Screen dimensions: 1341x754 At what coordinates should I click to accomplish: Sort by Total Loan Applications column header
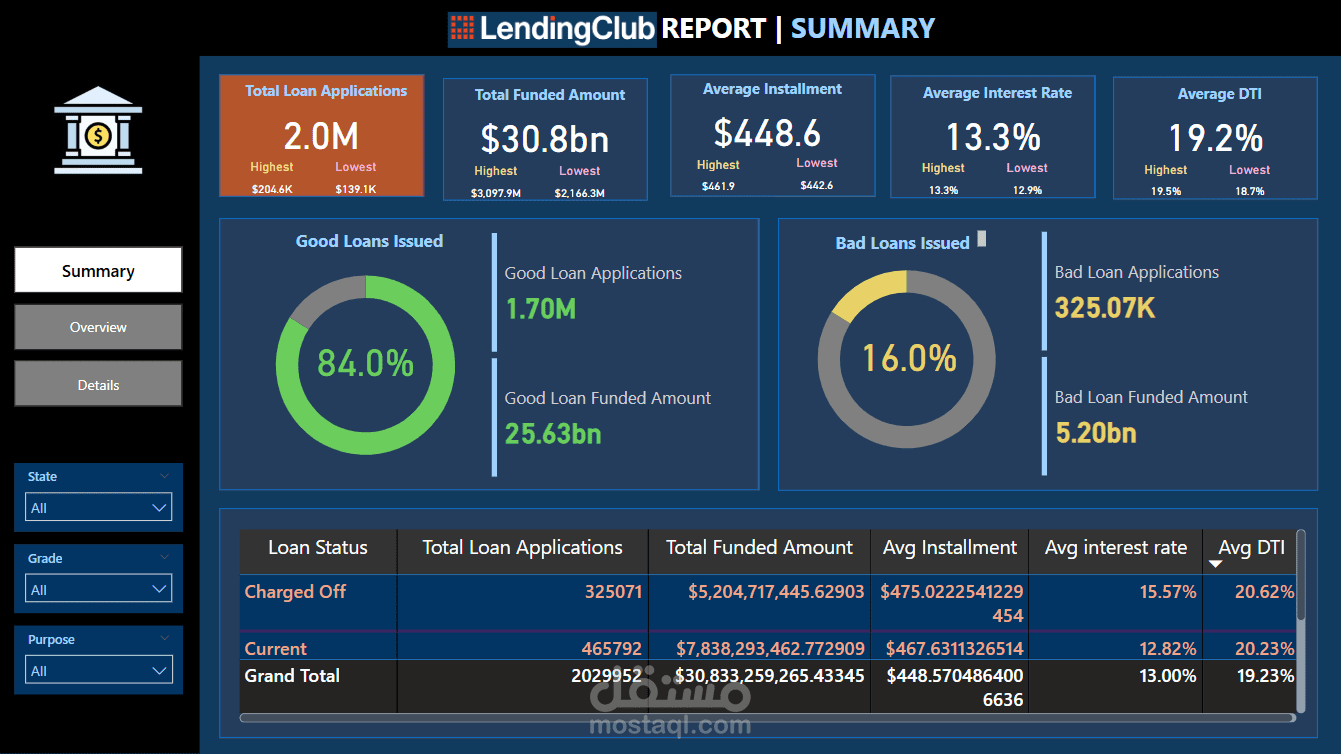point(522,548)
